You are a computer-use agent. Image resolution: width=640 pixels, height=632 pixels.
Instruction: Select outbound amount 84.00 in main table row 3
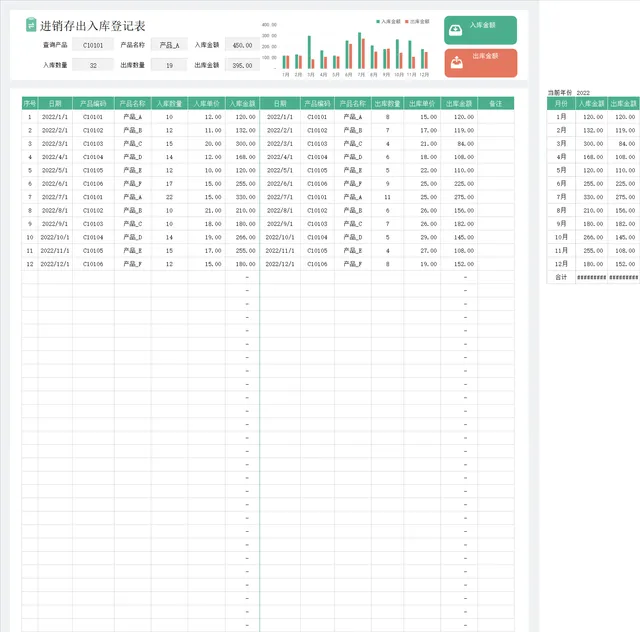coord(459,144)
